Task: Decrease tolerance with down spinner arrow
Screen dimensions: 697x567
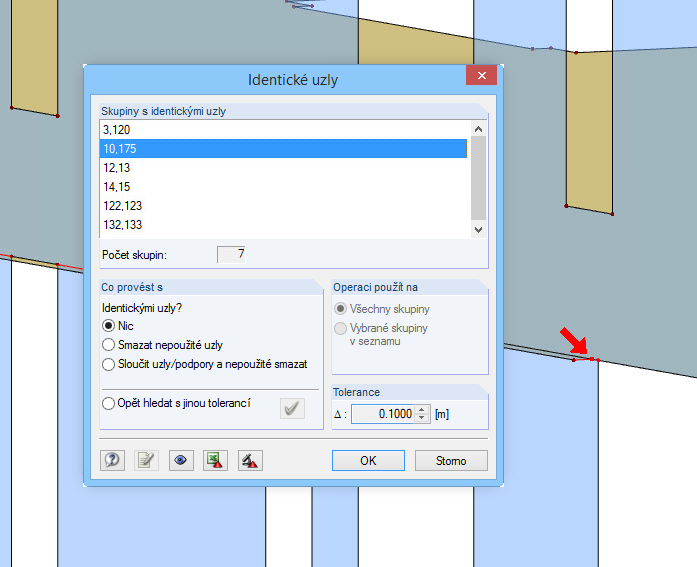Action: pyautogui.click(x=422, y=419)
